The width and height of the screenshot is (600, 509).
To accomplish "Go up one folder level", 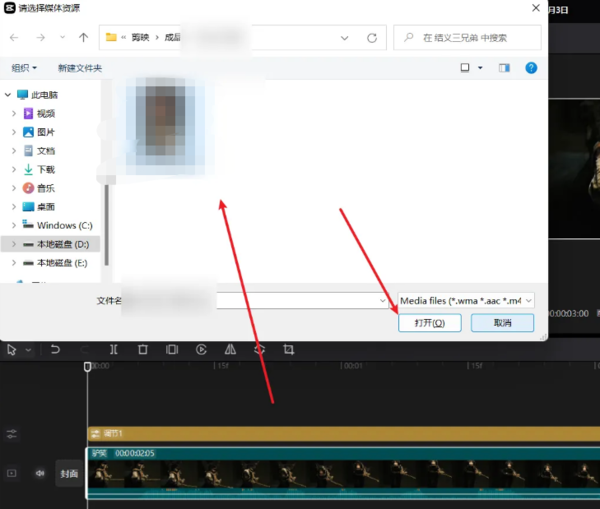I will pyautogui.click(x=83, y=38).
